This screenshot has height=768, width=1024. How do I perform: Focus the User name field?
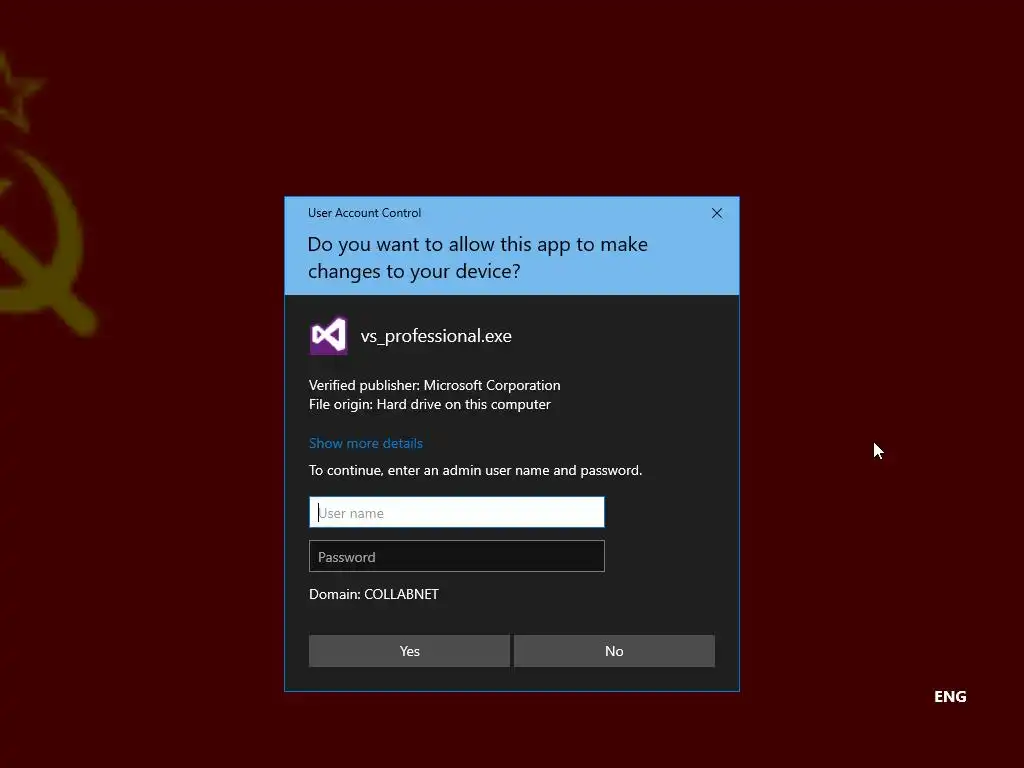tap(456, 513)
